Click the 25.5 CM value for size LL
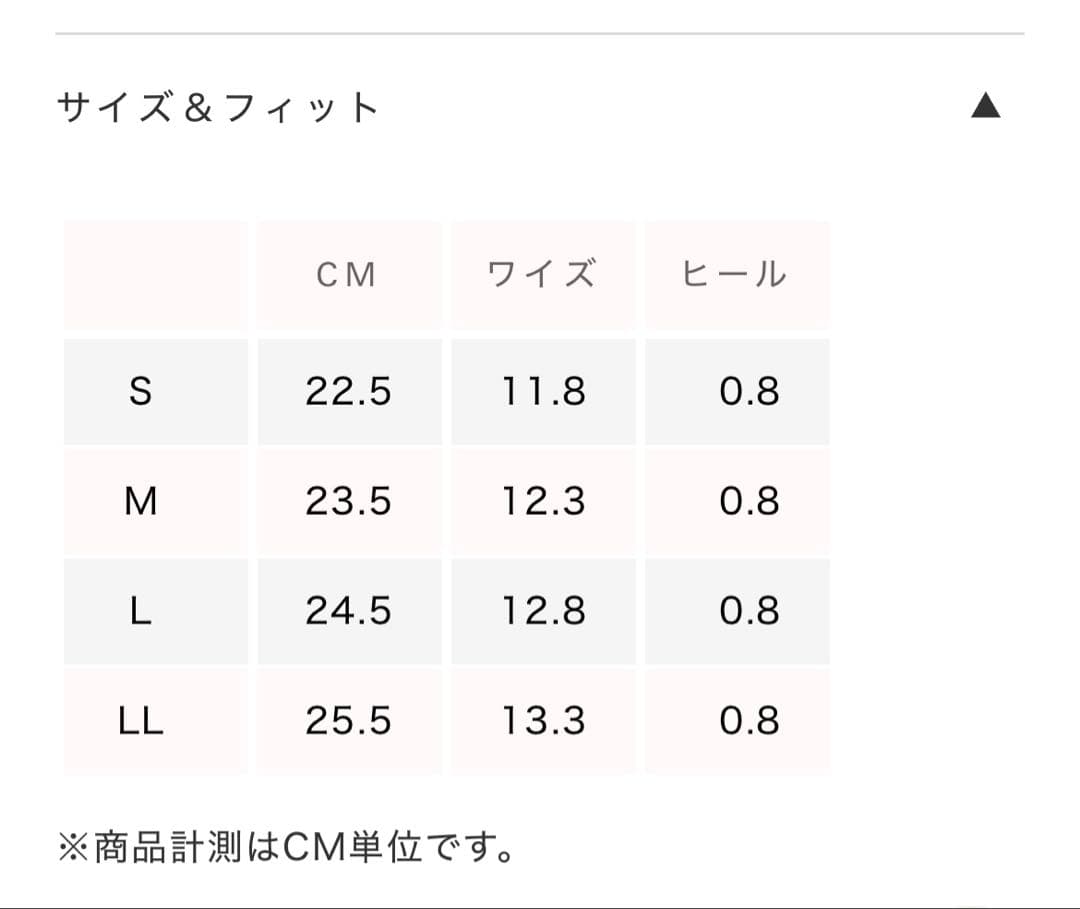Screen dimensions: 1080x909 [348, 720]
